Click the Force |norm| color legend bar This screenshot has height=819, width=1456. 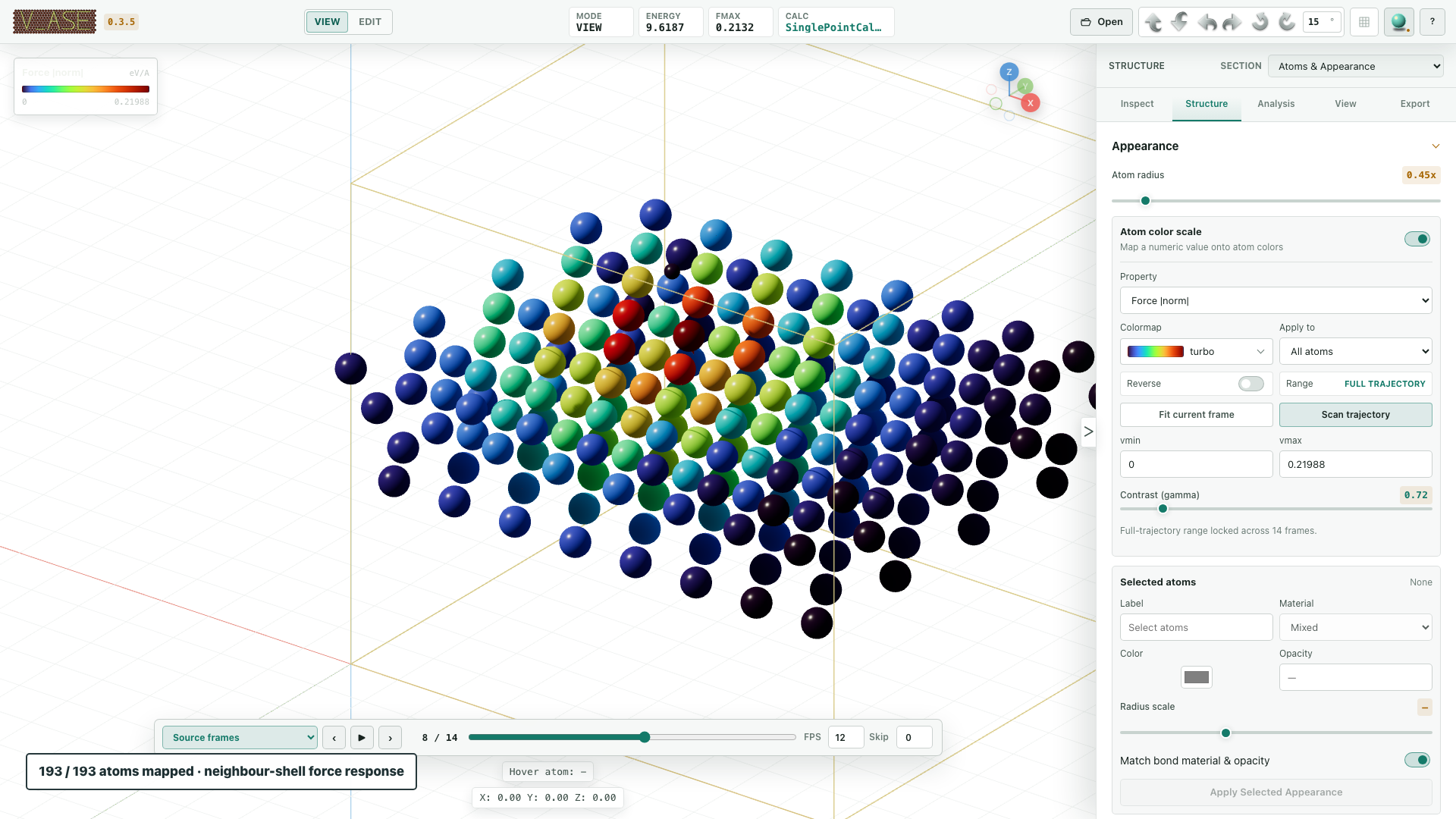86,89
